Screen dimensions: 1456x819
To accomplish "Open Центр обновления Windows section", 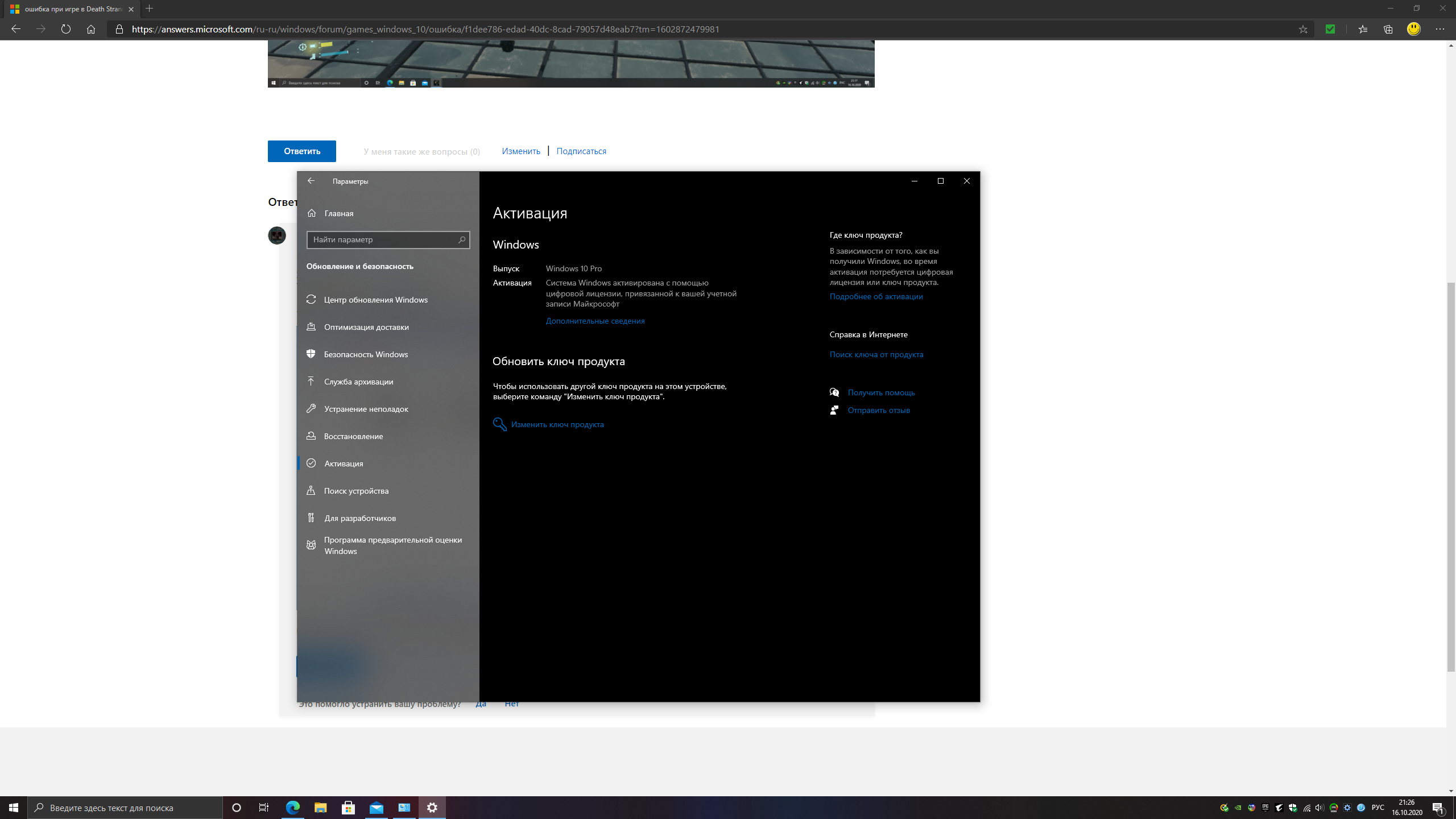I will [388, 300].
